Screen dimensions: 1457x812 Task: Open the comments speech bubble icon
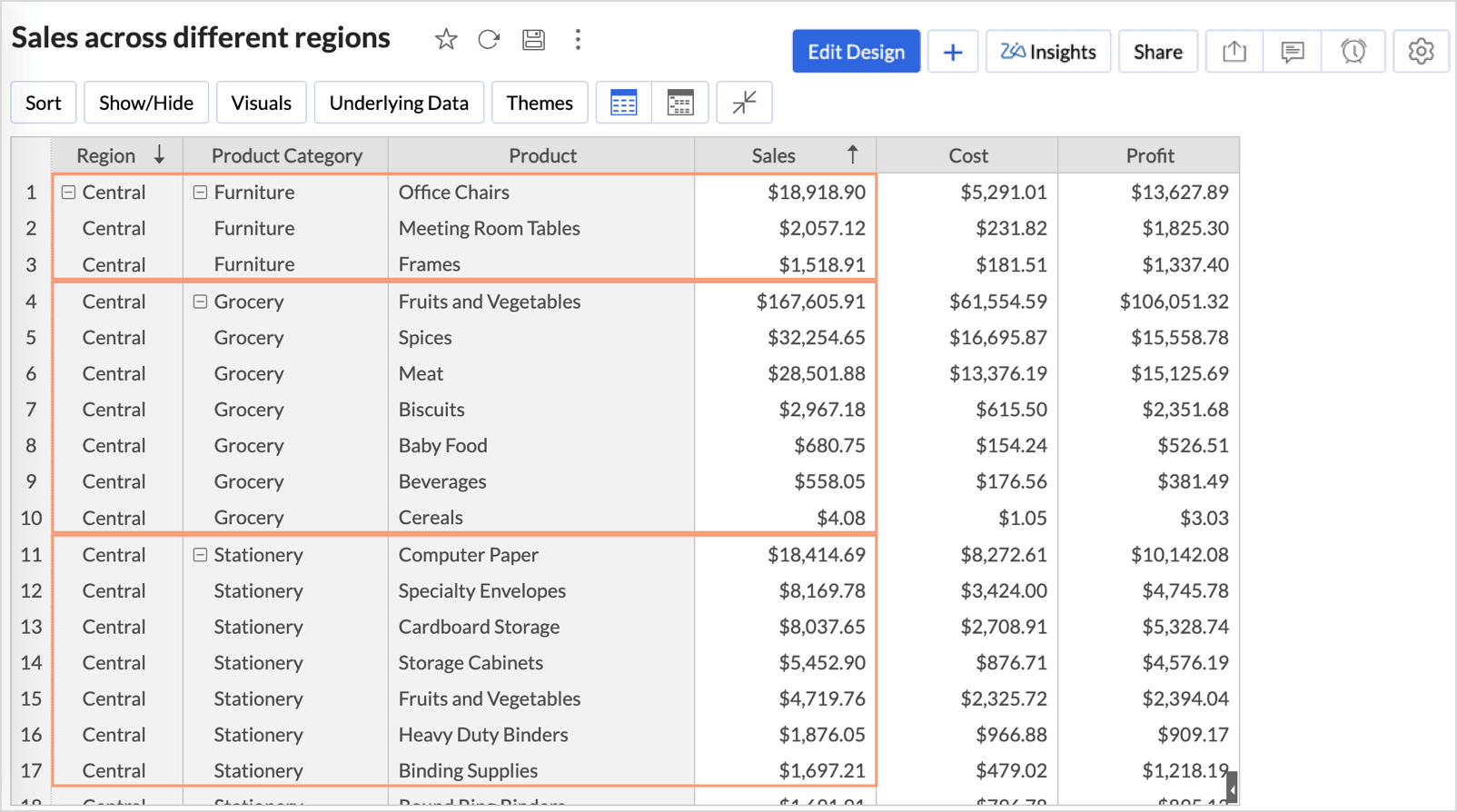click(1292, 52)
